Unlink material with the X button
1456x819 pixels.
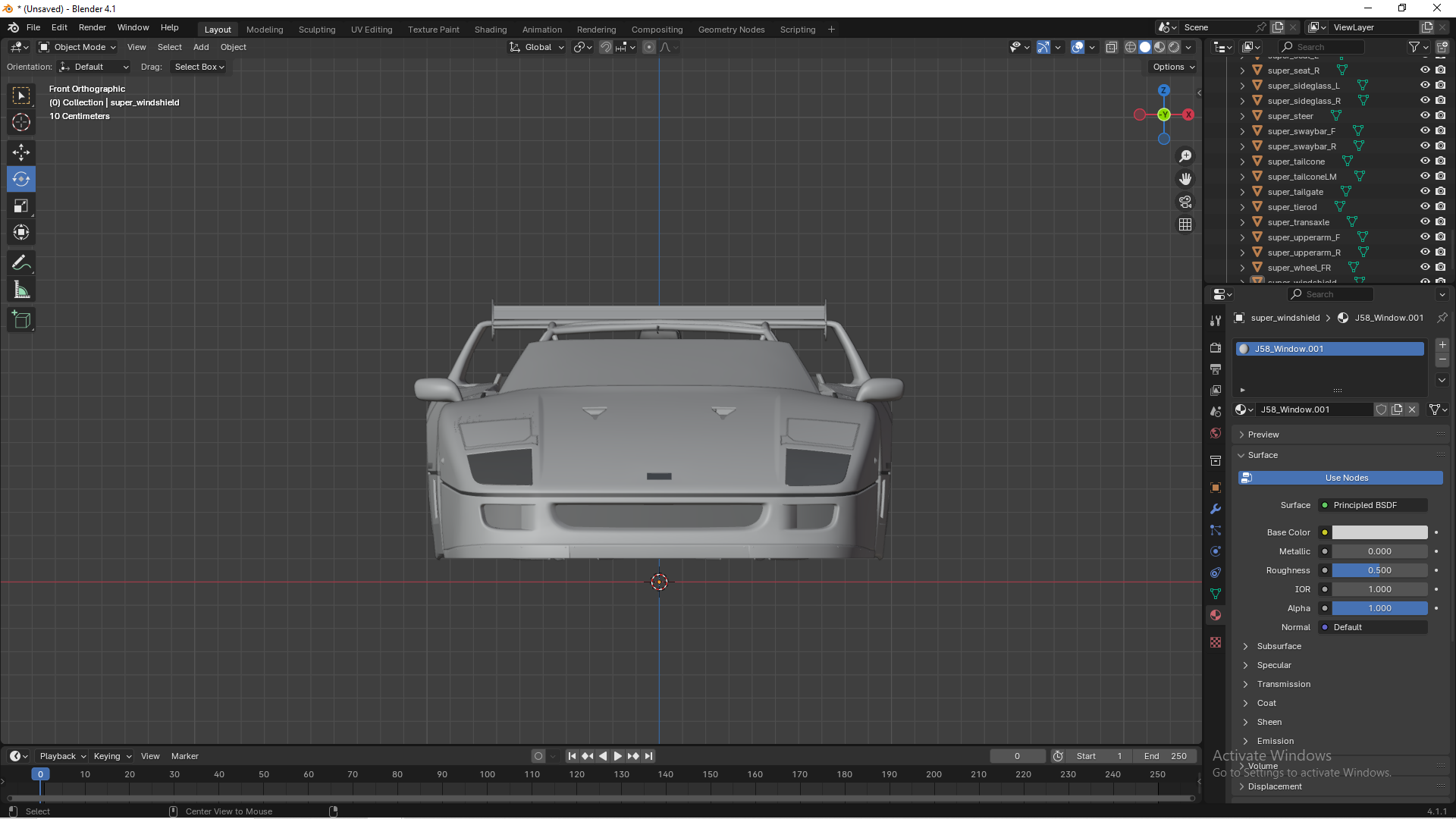pos(1412,409)
